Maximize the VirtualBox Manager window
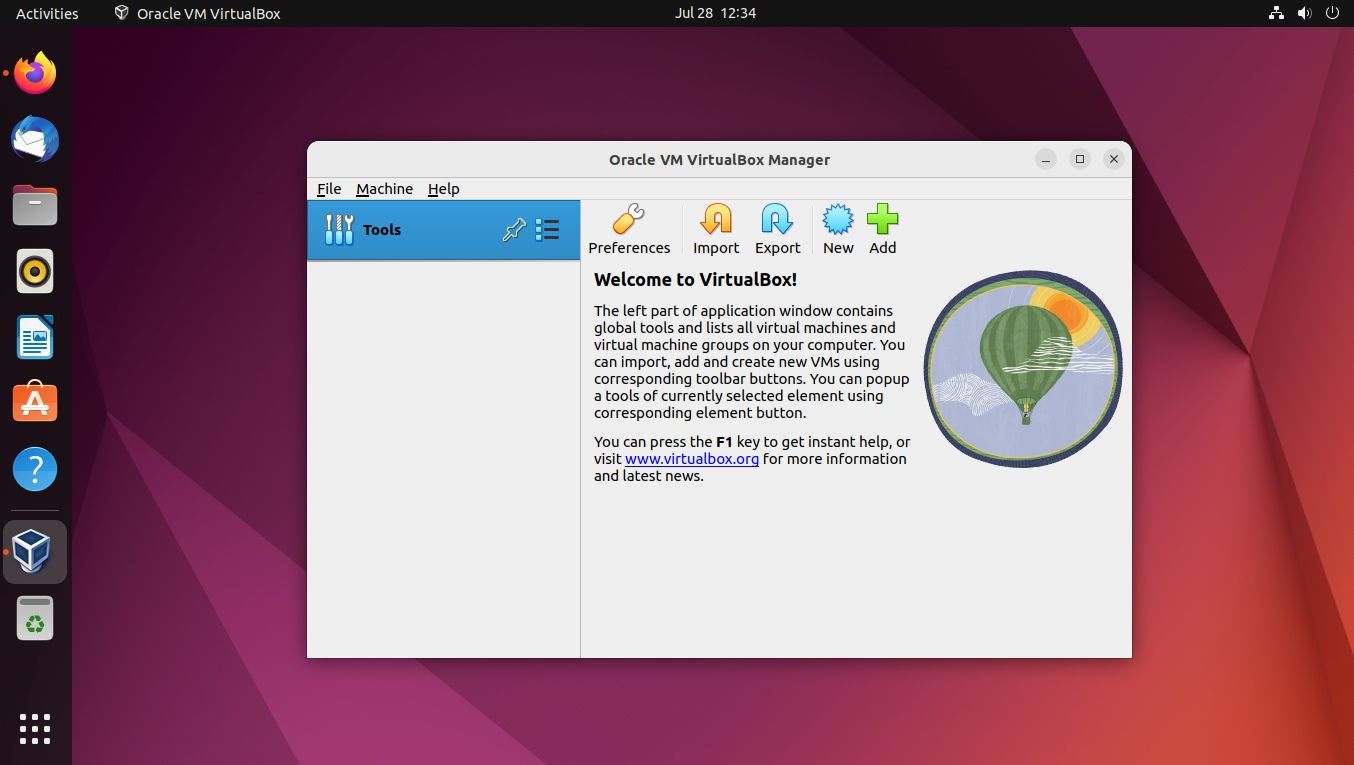 1080,159
